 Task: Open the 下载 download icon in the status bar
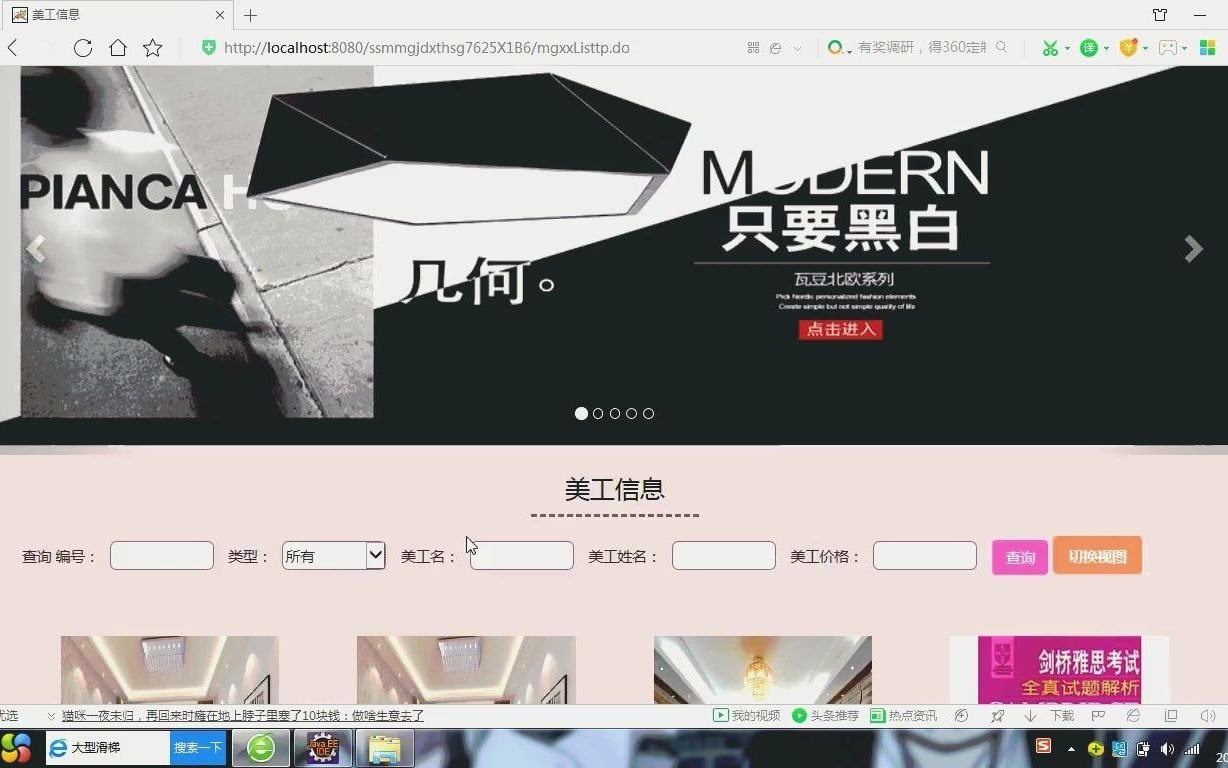(1030, 716)
